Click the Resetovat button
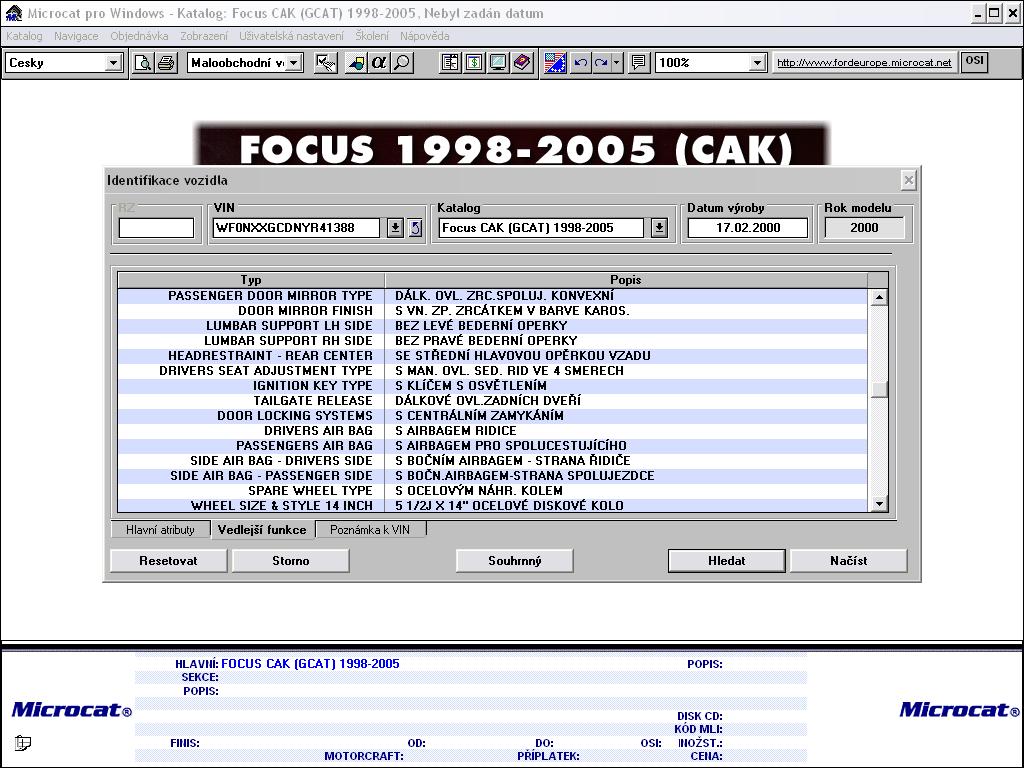 (168, 561)
